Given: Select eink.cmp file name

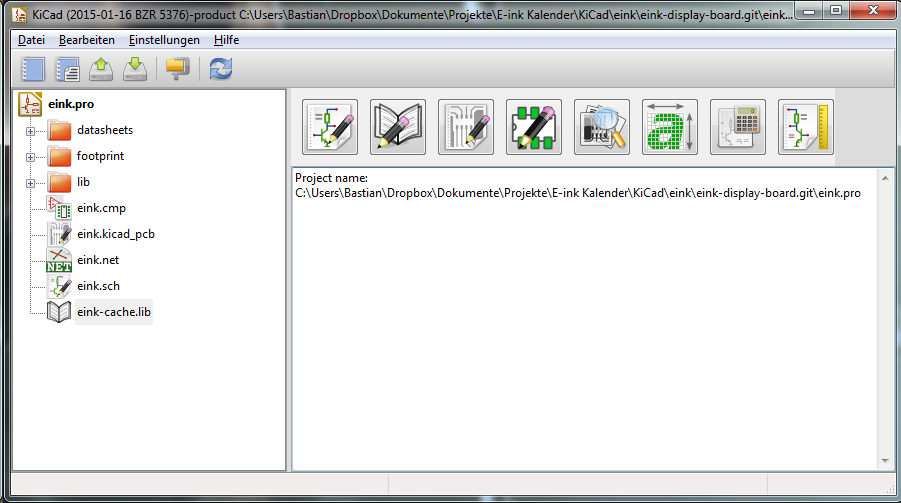Looking at the screenshot, I should [x=101, y=208].
